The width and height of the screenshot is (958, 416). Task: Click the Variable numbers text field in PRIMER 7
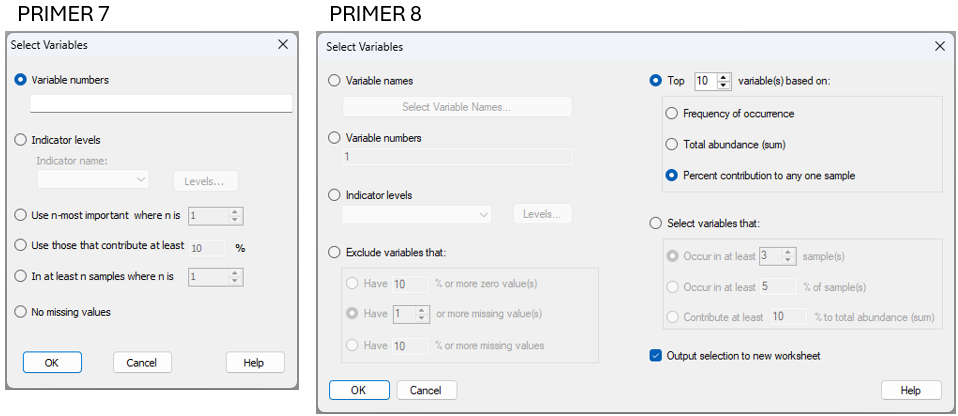click(161, 103)
